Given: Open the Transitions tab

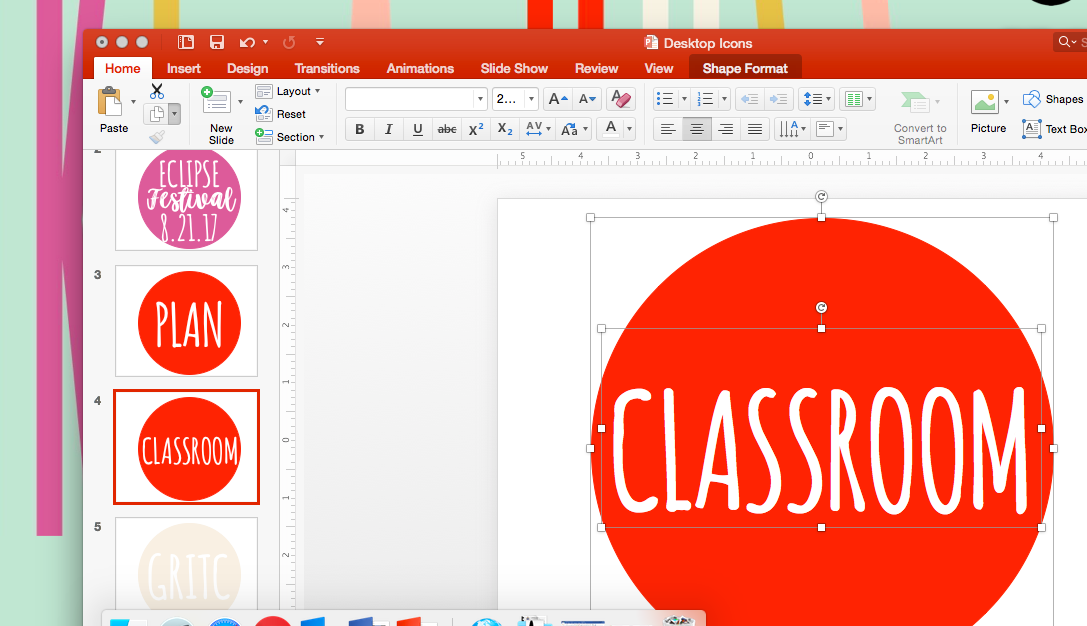Looking at the screenshot, I should click(x=327, y=69).
